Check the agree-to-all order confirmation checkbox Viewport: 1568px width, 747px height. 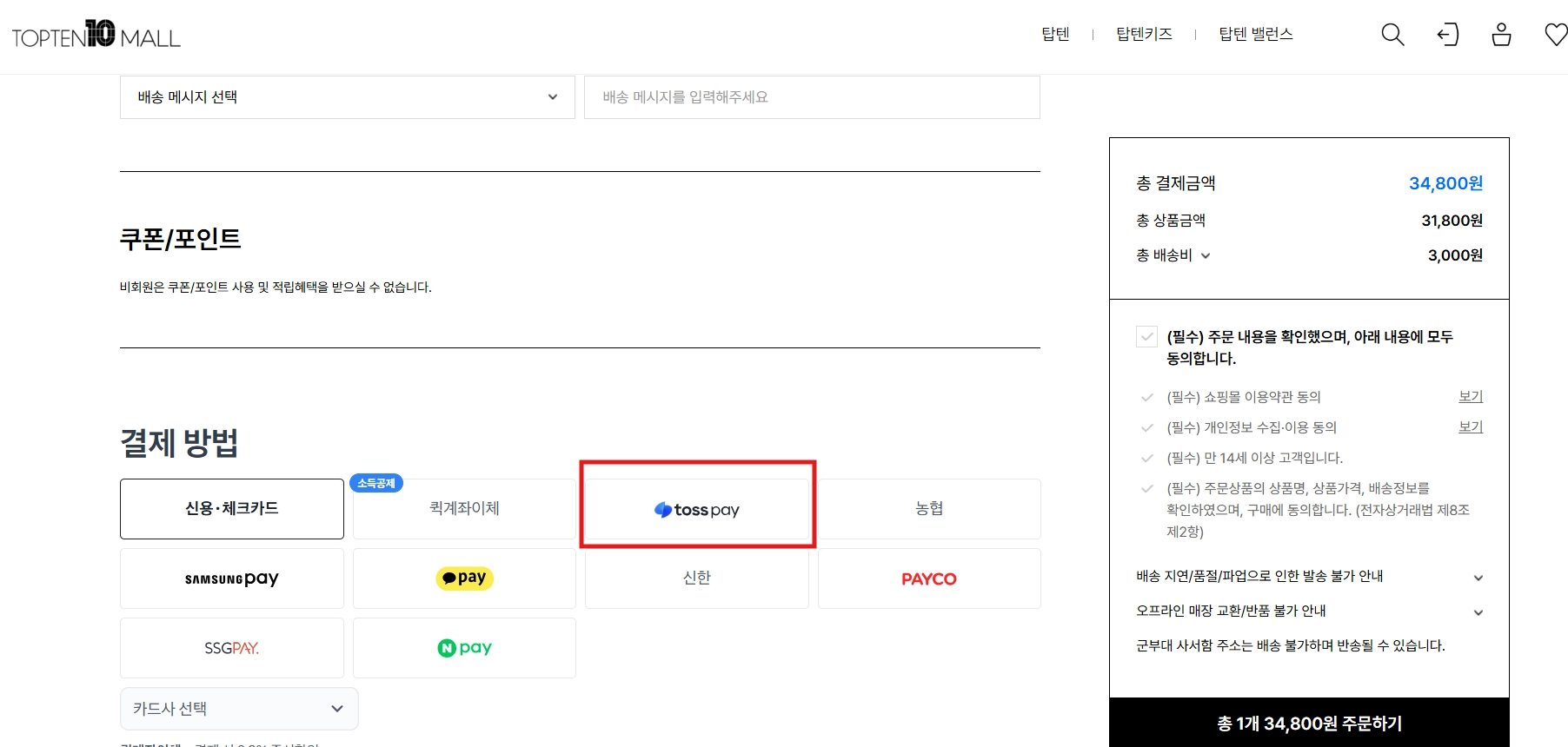click(1146, 336)
